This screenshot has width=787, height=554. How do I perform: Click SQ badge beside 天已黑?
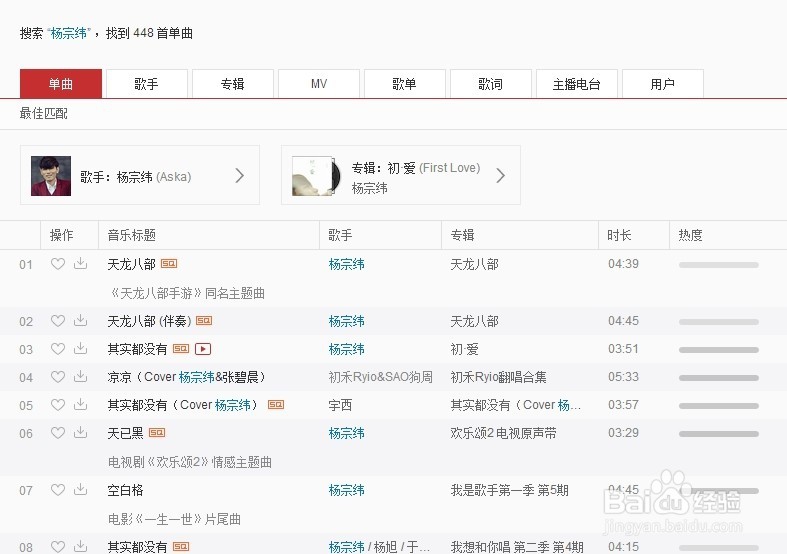coord(157,433)
